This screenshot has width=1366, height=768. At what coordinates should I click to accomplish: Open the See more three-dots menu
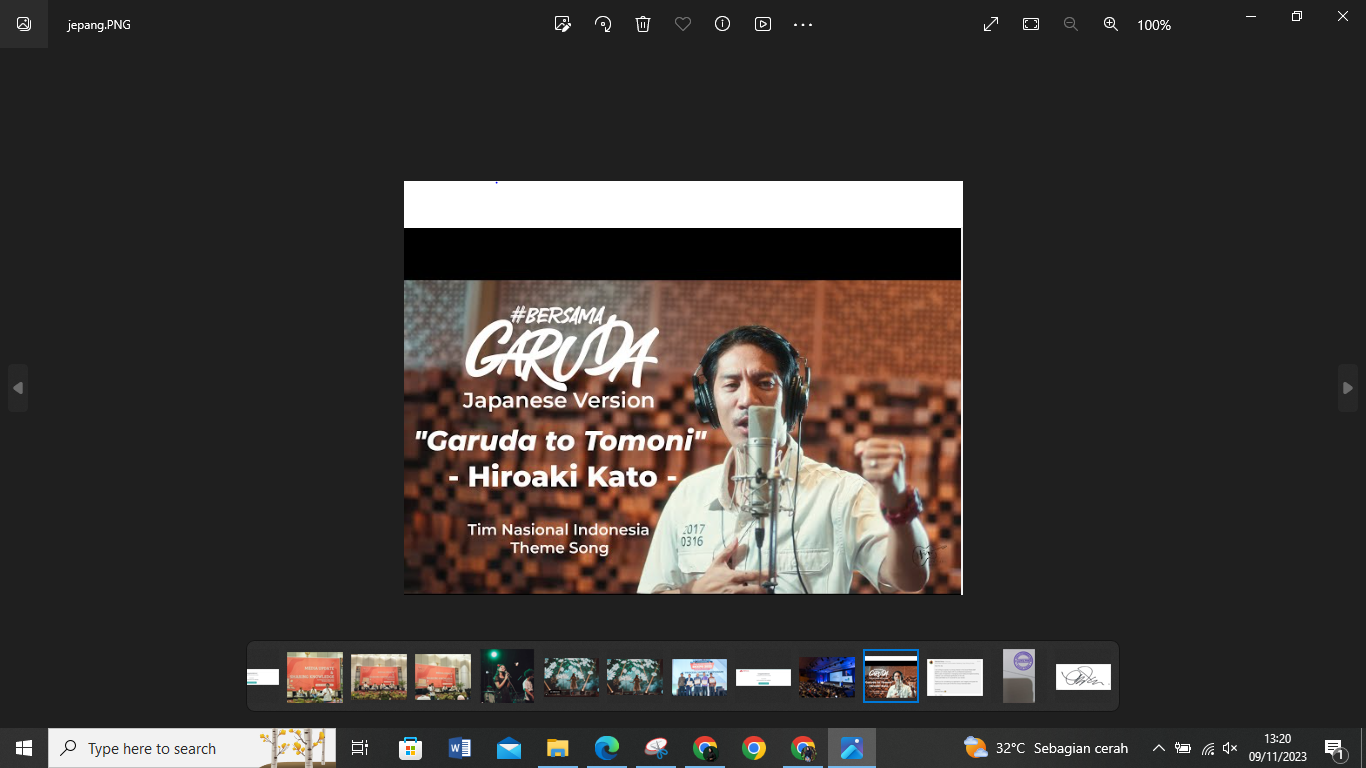point(803,24)
